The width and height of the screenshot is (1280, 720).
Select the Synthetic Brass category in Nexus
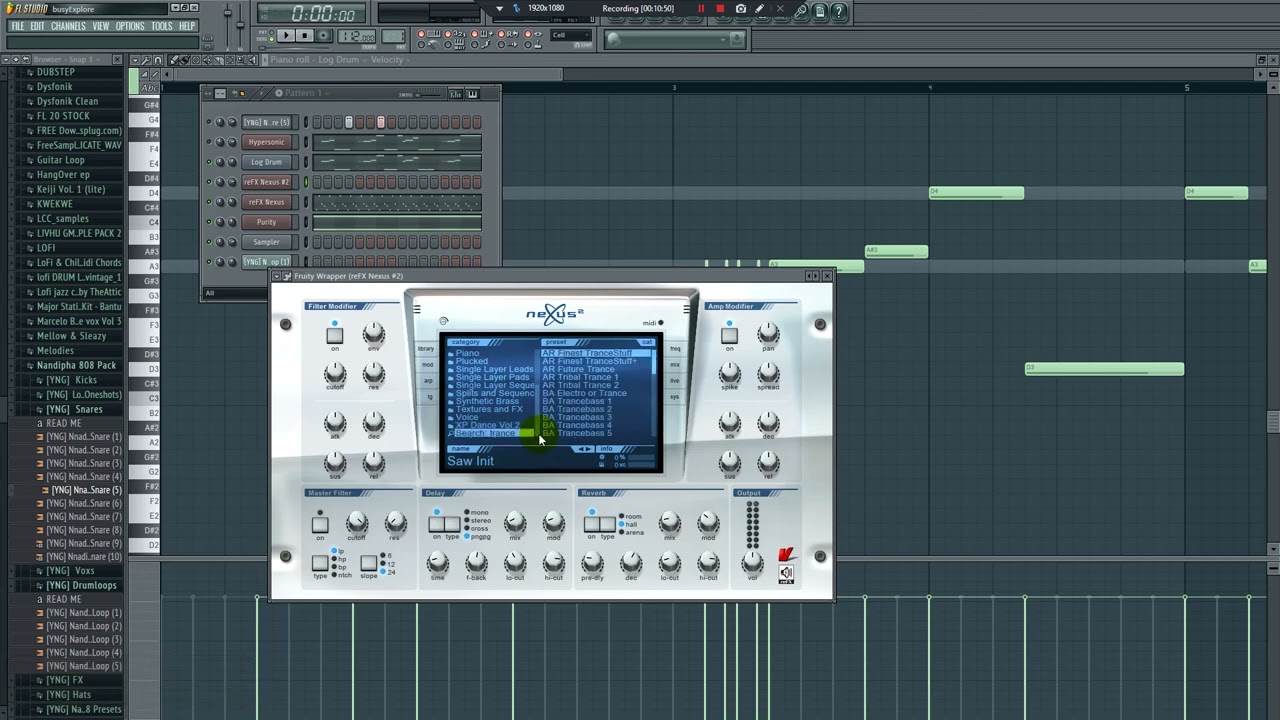[x=487, y=401]
